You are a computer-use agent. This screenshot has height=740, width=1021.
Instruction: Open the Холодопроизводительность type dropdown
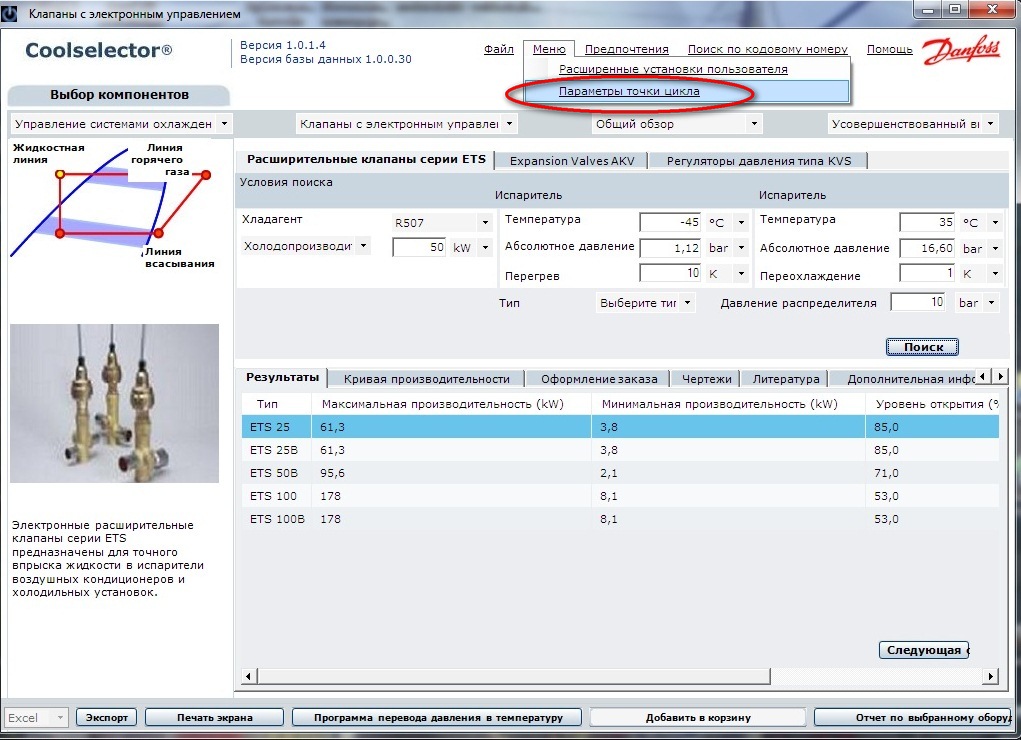[x=363, y=246]
